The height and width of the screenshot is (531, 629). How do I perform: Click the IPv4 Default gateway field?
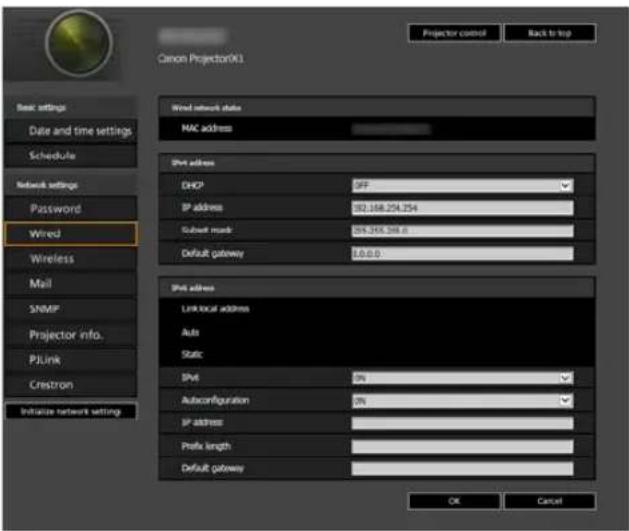click(x=463, y=253)
